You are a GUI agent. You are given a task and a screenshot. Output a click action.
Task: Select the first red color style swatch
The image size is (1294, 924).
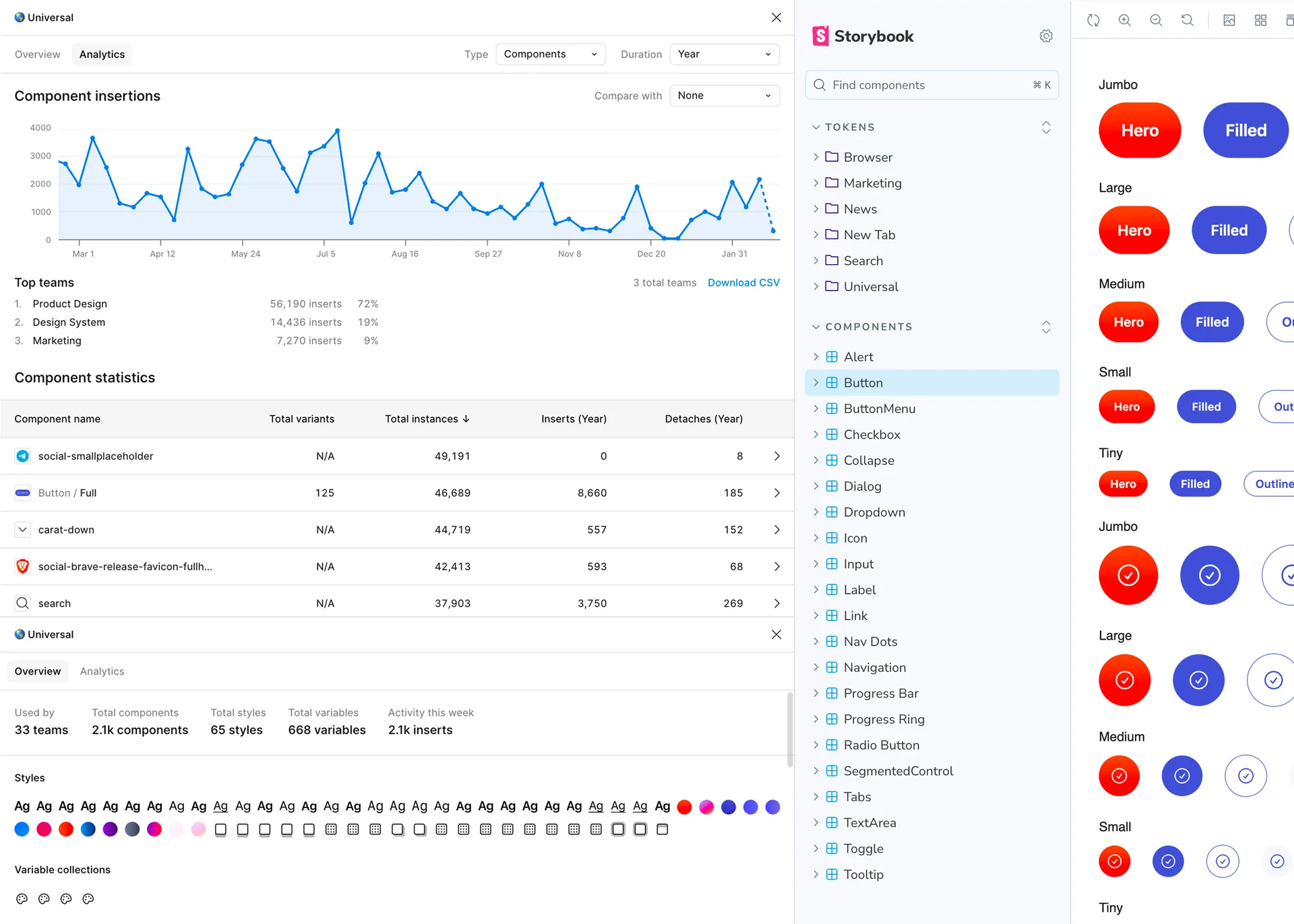click(x=684, y=807)
